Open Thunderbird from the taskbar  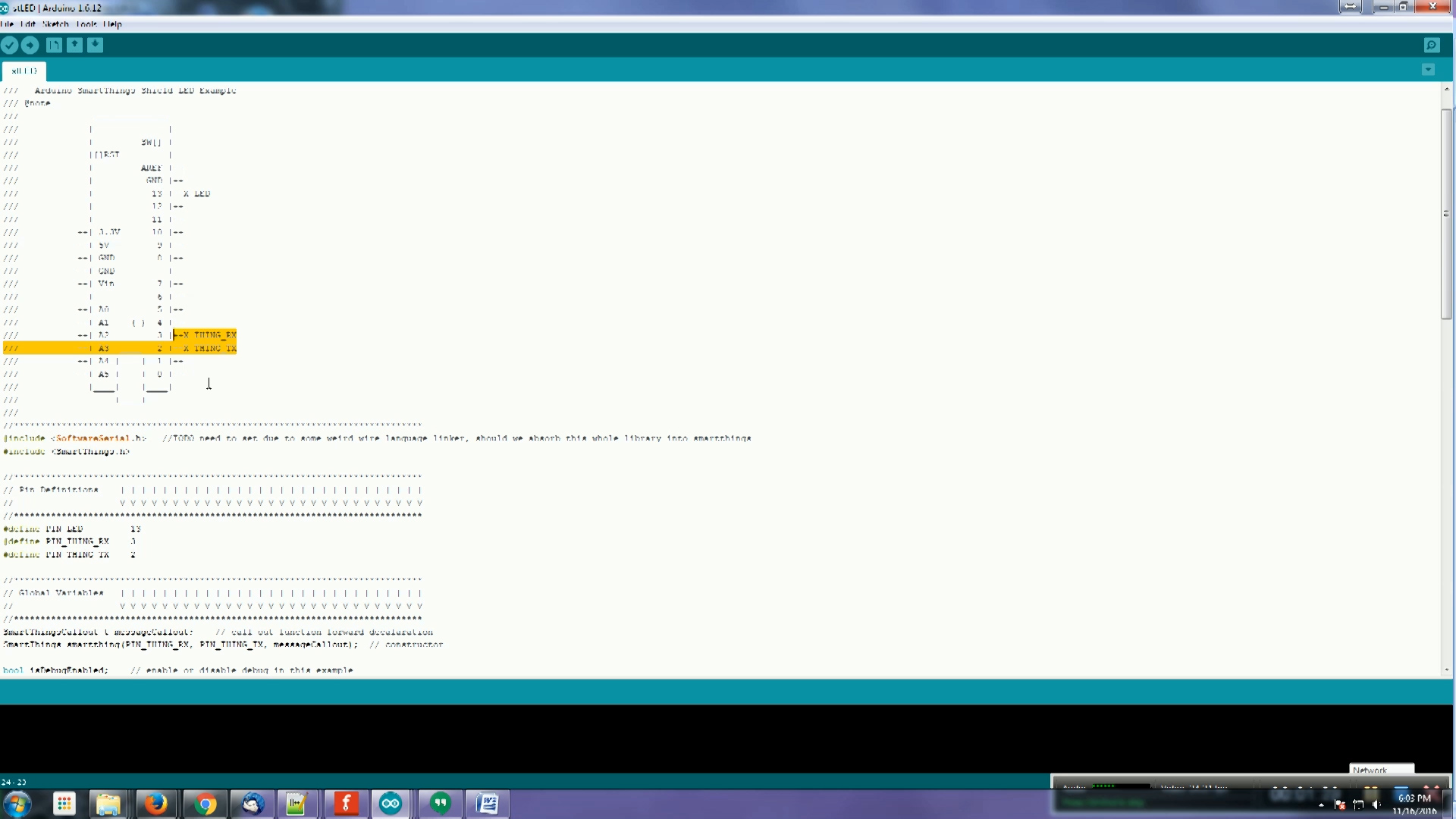coord(252,804)
